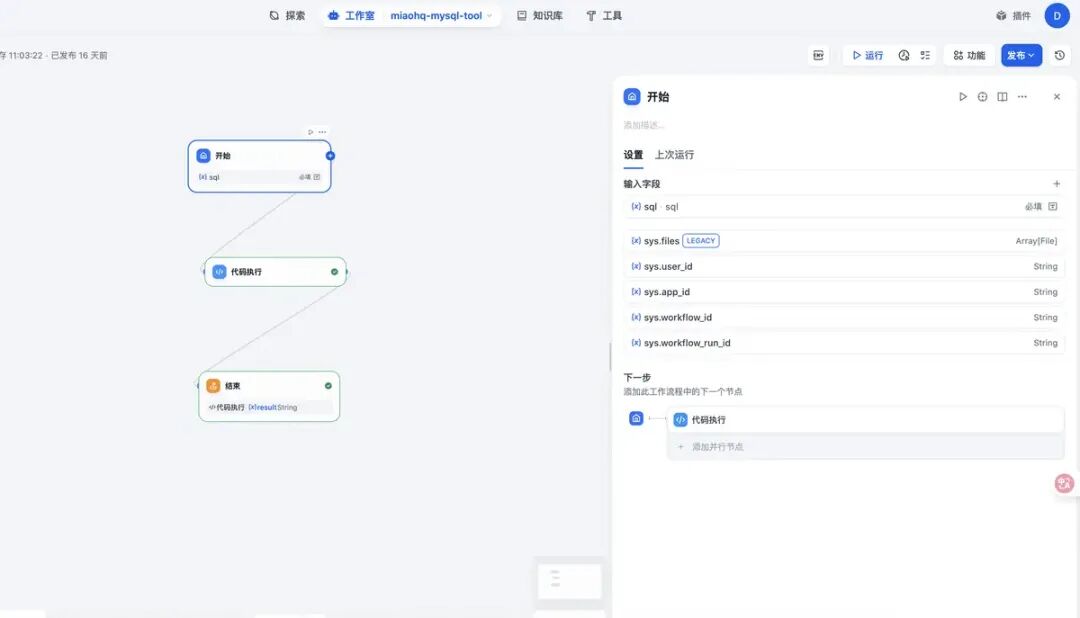The height and width of the screenshot is (618, 1080).
Task: Click 添加并行节点 to add parallel node
Action: [x=866, y=446]
